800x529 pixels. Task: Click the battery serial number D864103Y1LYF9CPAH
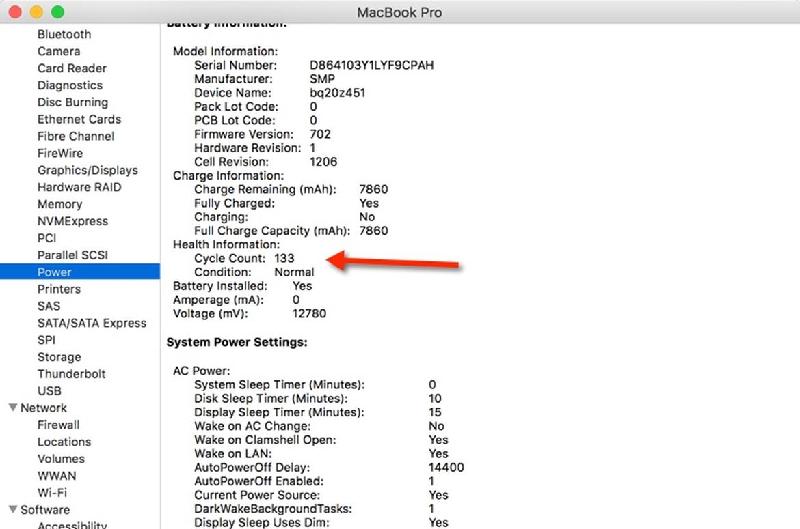pyautogui.click(x=371, y=65)
